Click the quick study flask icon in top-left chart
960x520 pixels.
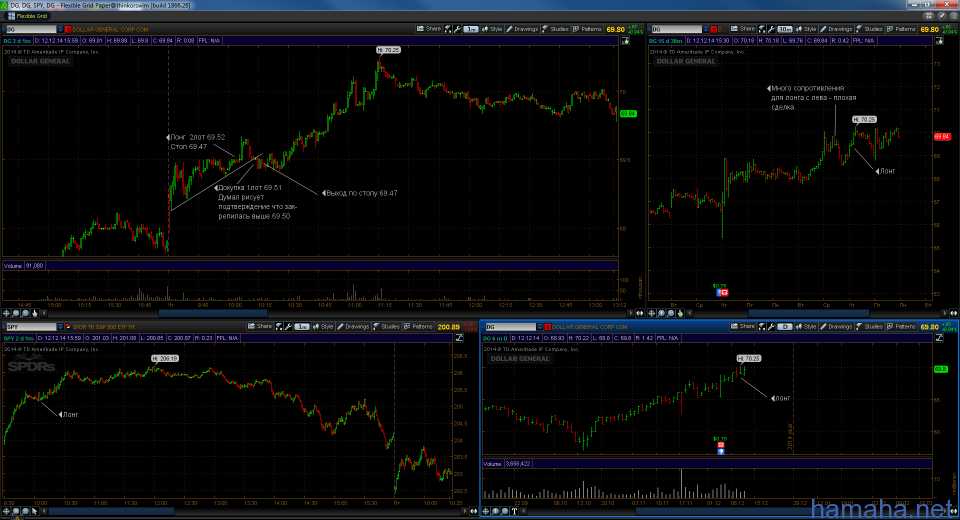[448, 29]
